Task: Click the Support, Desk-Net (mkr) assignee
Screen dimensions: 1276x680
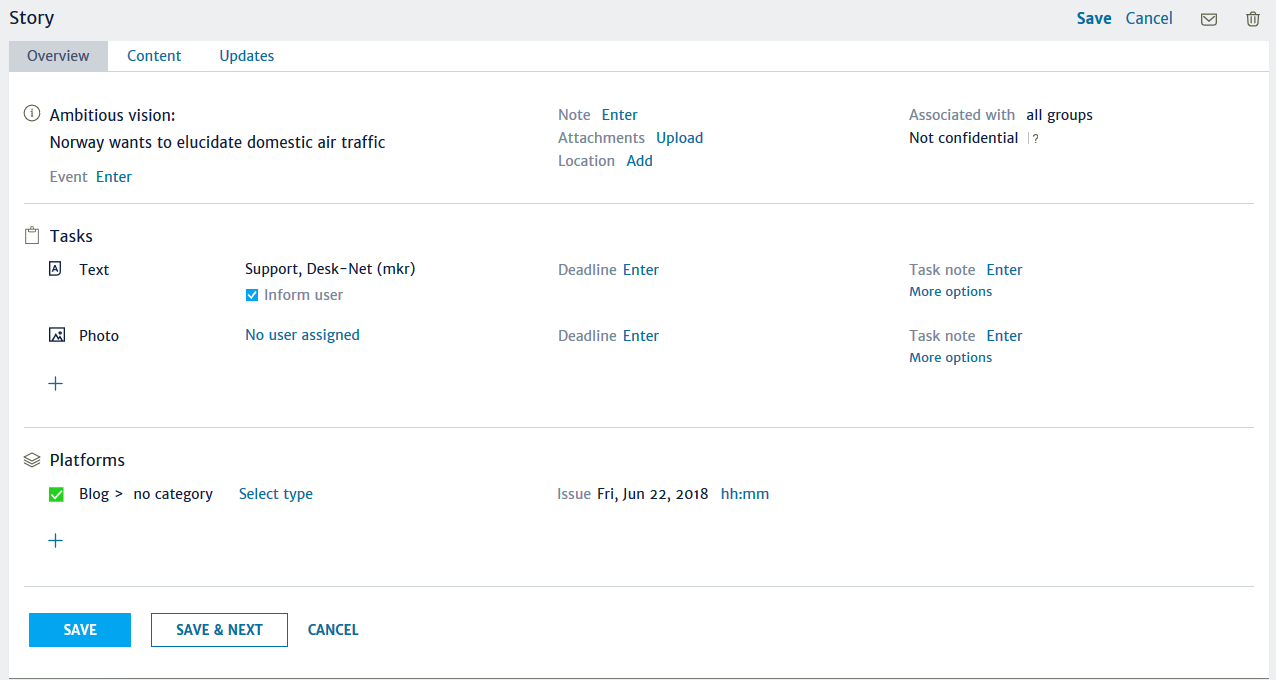Action: click(x=330, y=269)
